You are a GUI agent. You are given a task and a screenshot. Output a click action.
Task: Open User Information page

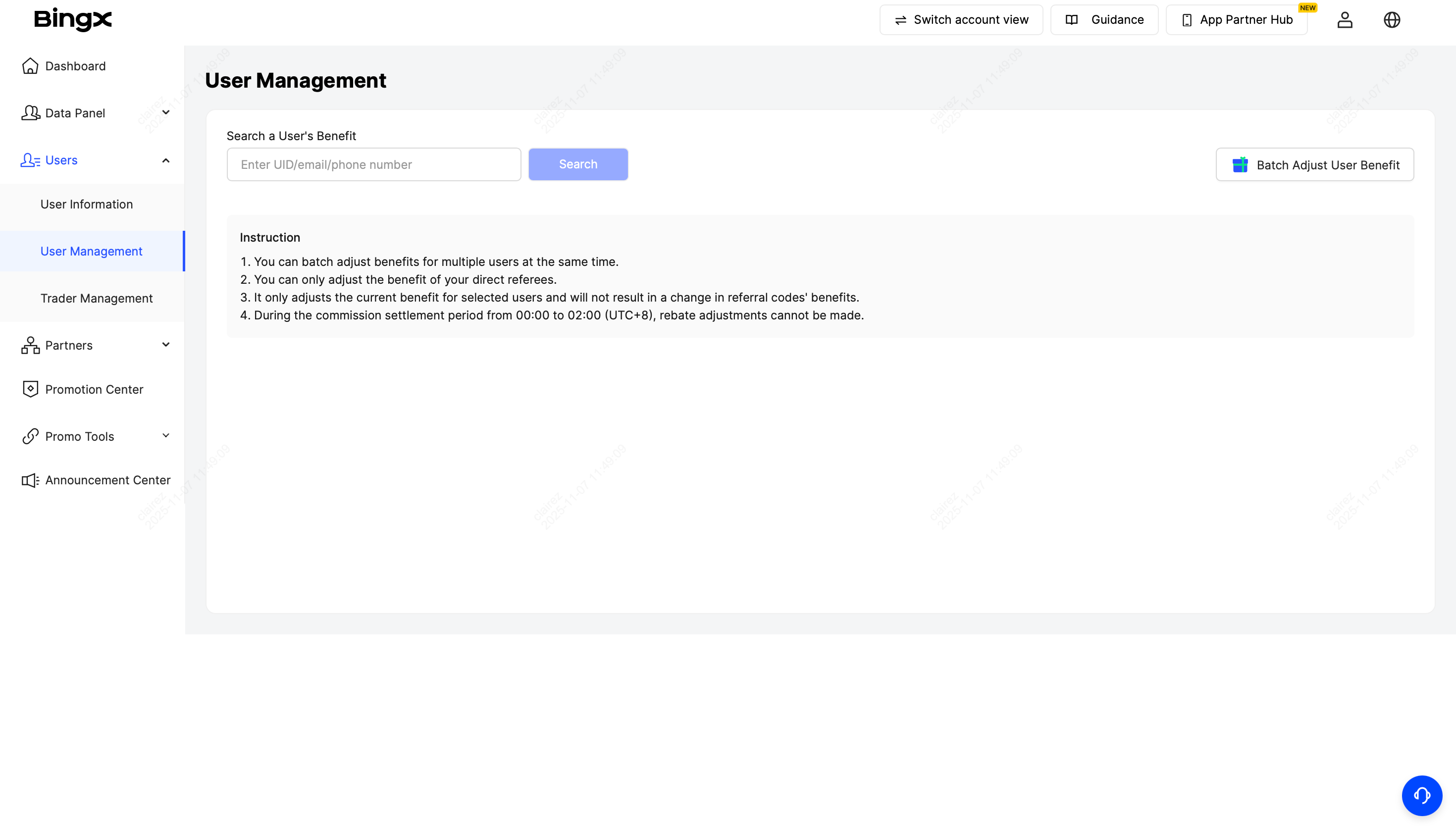(x=86, y=204)
